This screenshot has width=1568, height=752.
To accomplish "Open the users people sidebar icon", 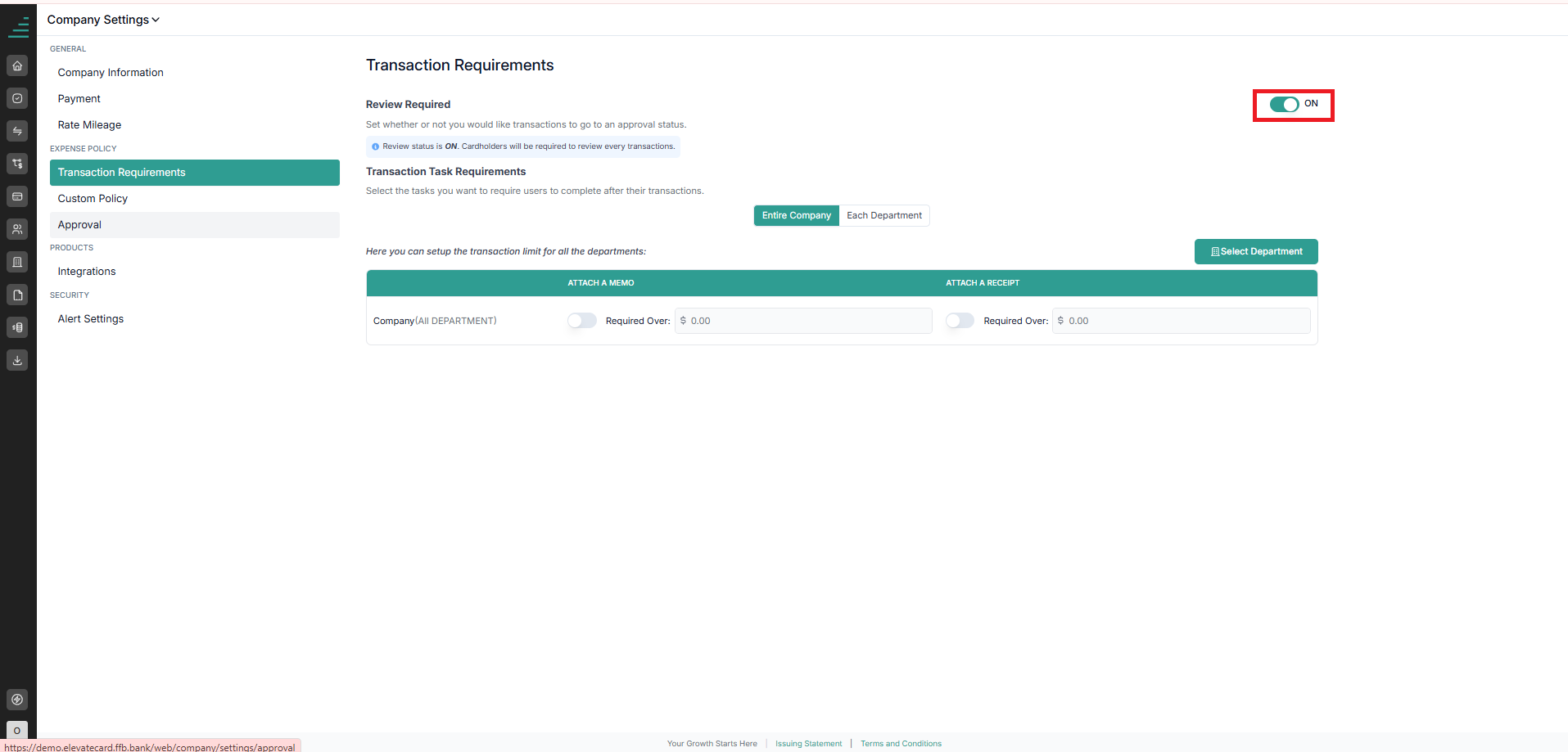I will click(17, 229).
